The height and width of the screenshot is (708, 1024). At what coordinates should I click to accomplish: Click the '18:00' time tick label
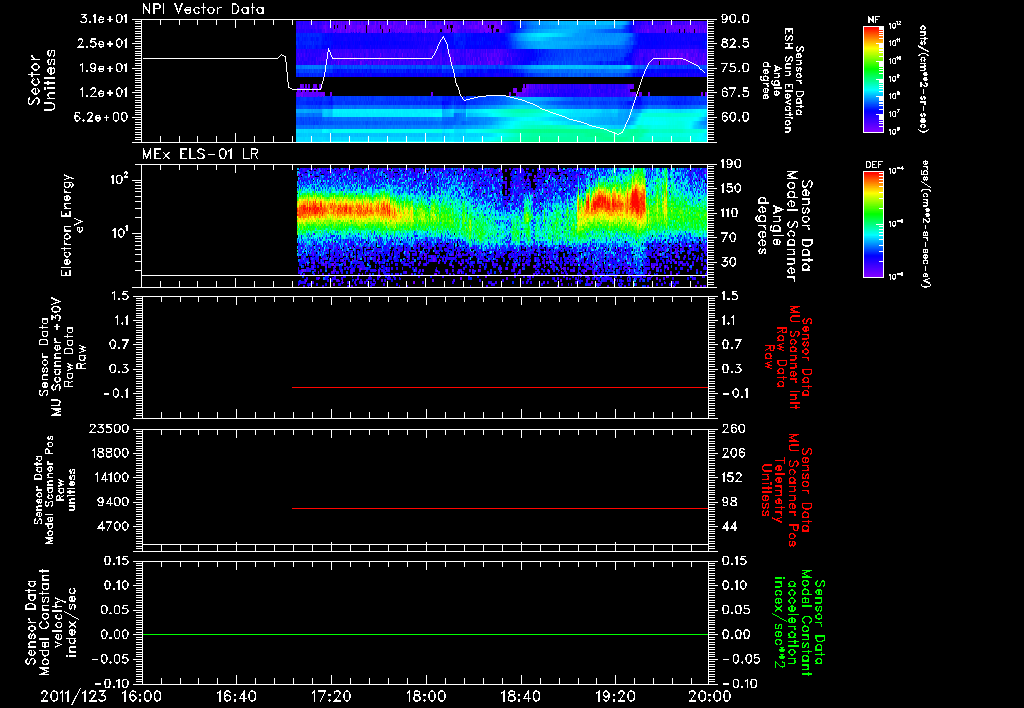tap(426, 696)
